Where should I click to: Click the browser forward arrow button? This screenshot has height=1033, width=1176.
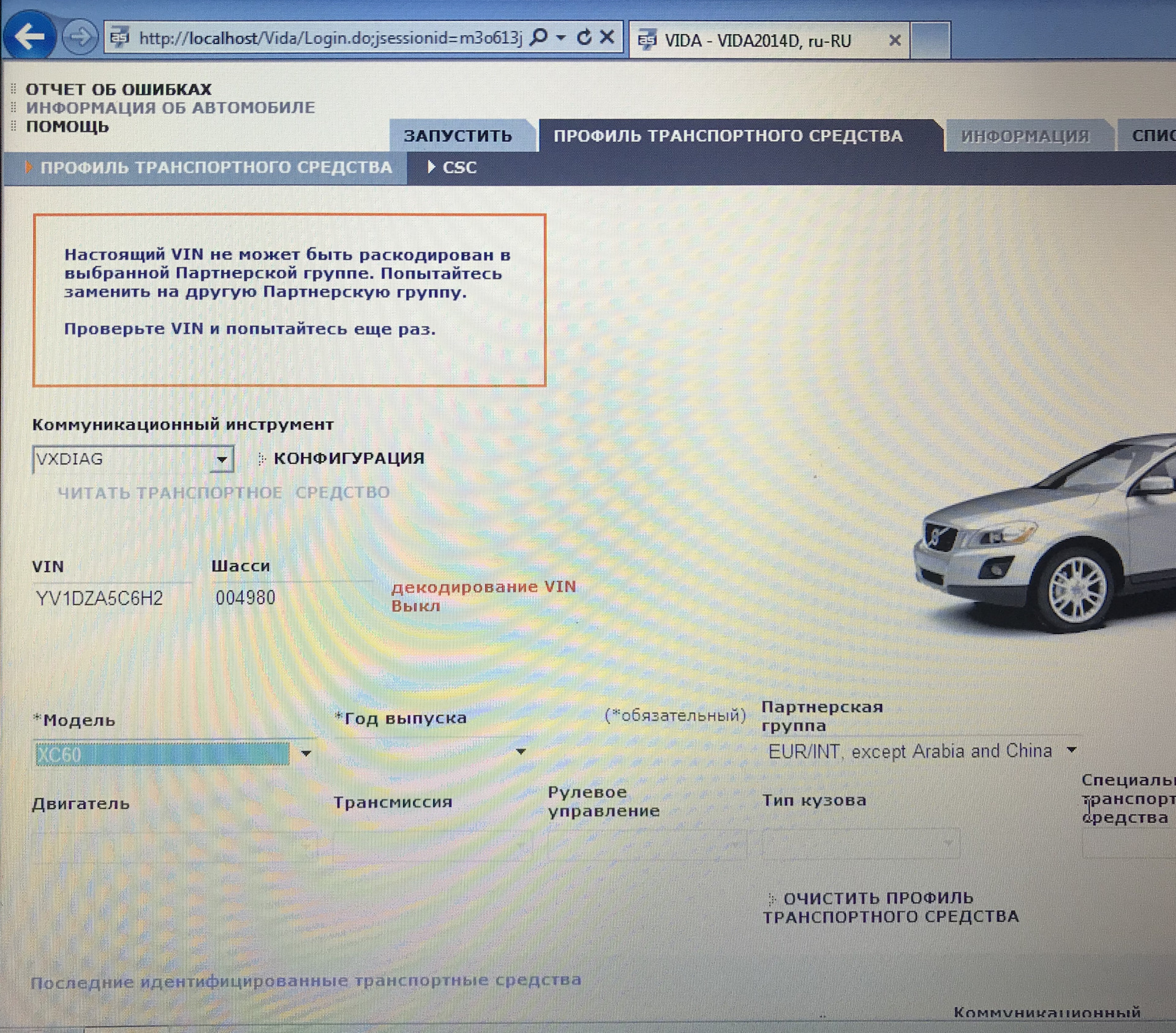[x=80, y=38]
